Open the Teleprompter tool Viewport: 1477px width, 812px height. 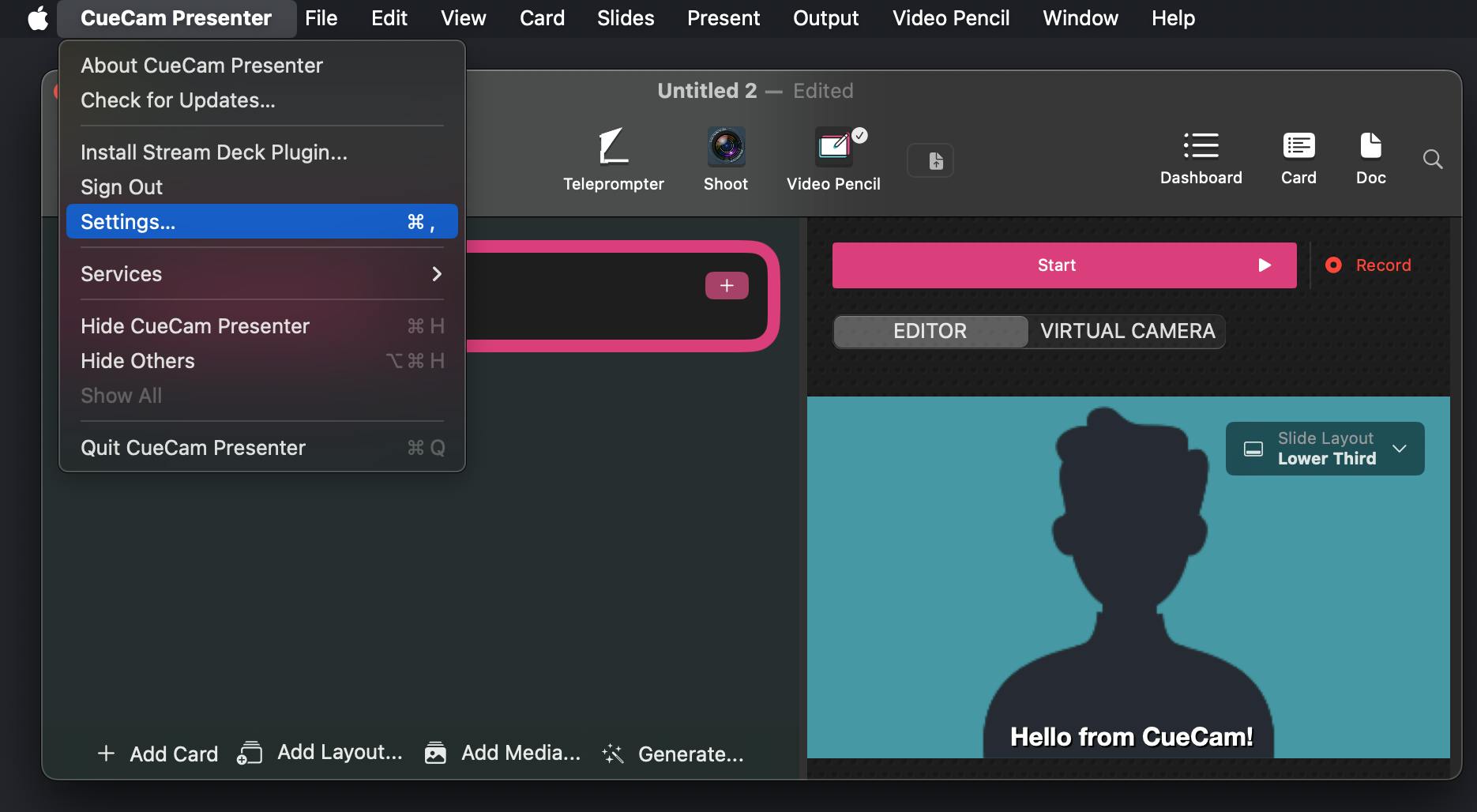tap(613, 160)
